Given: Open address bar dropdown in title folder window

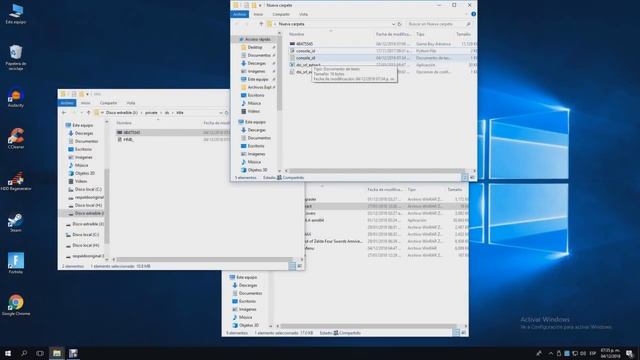Looking at the screenshot, I should coord(220,113).
